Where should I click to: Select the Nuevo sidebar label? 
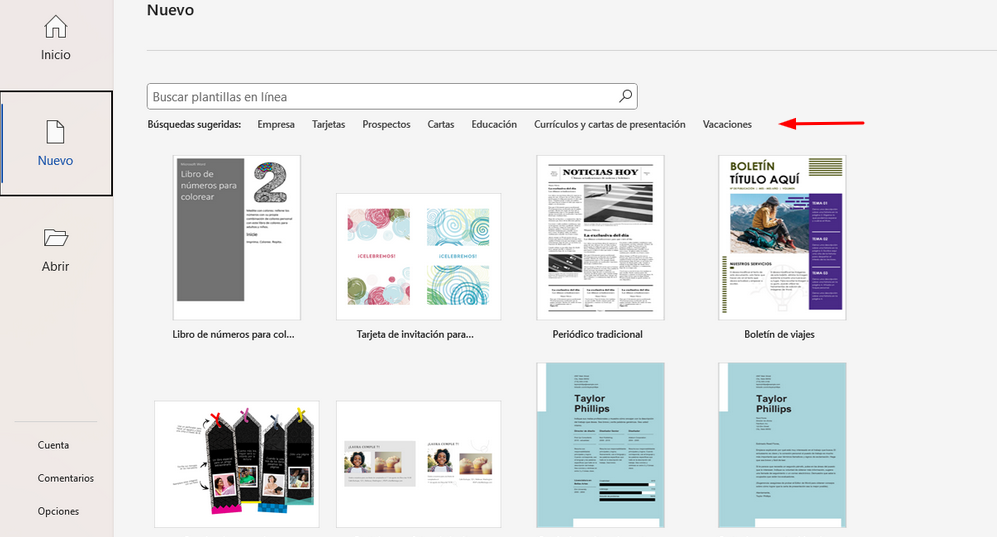[x=55, y=161]
